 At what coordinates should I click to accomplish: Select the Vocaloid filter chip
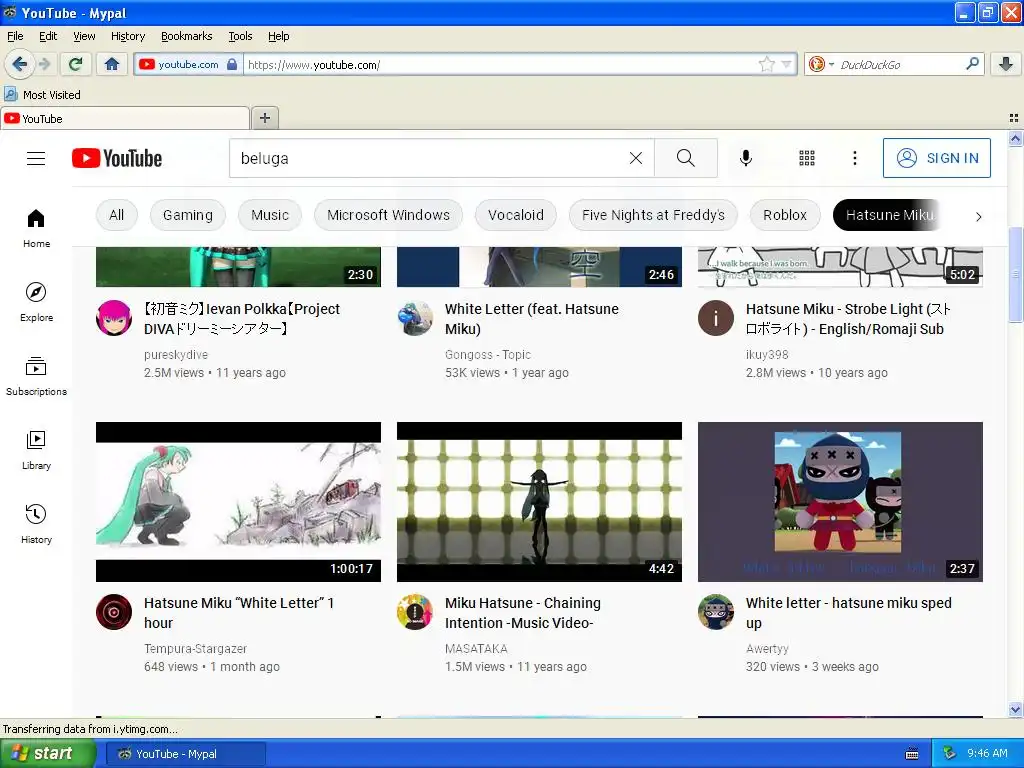tap(515, 215)
